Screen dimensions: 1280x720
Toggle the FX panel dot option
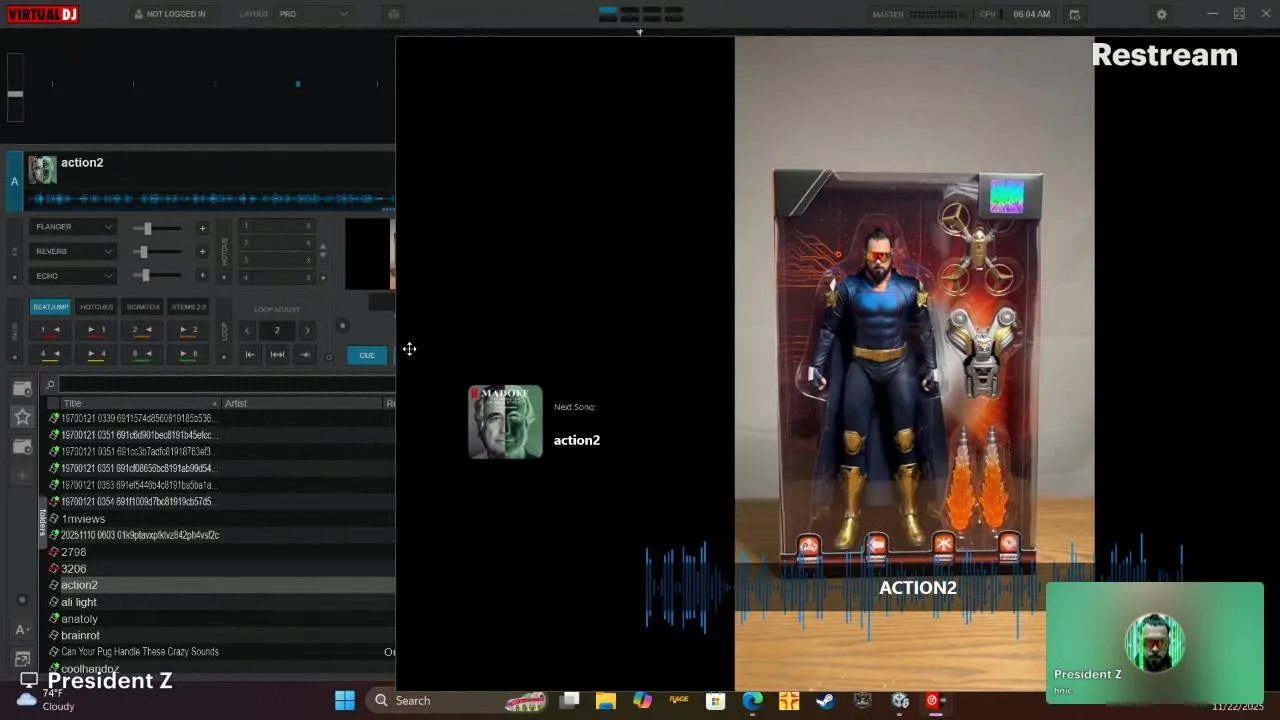click(x=14, y=276)
